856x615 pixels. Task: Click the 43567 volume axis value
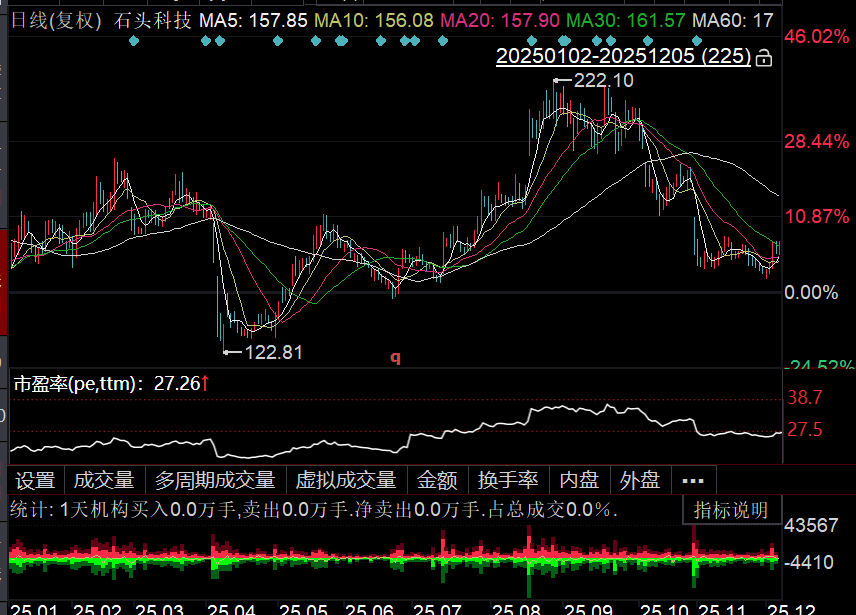pyautogui.click(x=811, y=526)
